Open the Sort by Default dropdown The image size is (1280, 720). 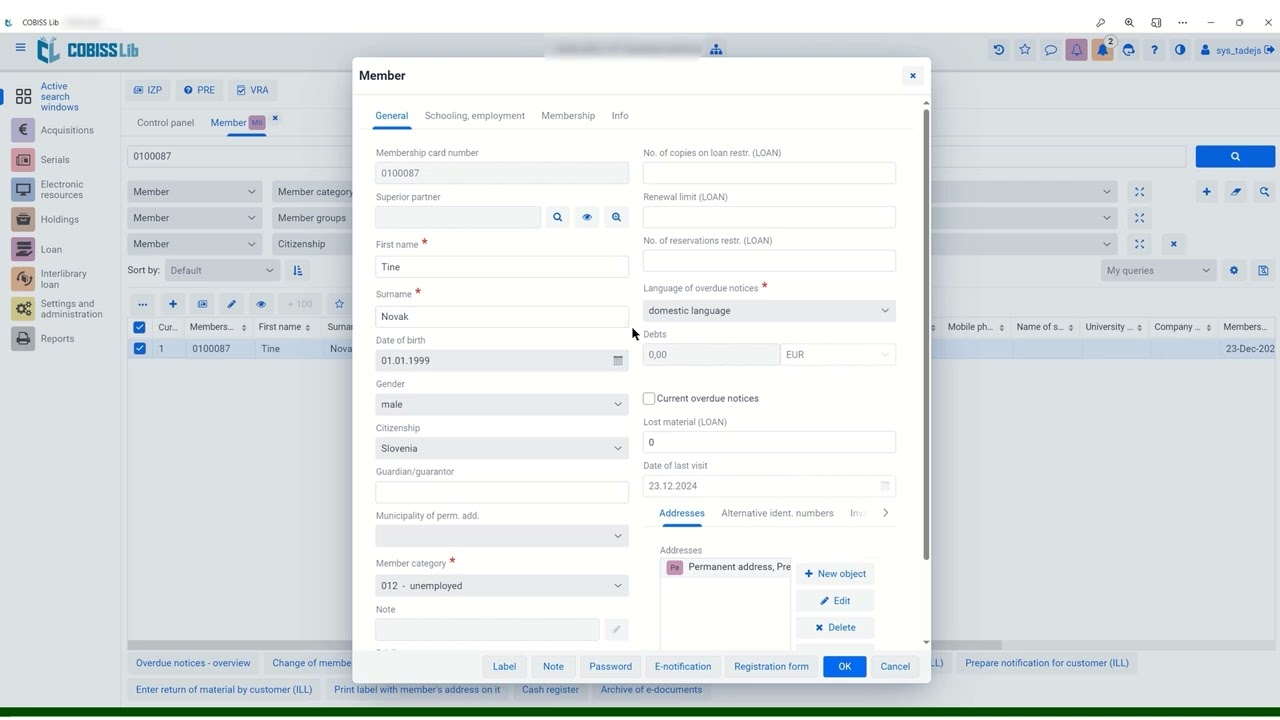click(x=221, y=270)
